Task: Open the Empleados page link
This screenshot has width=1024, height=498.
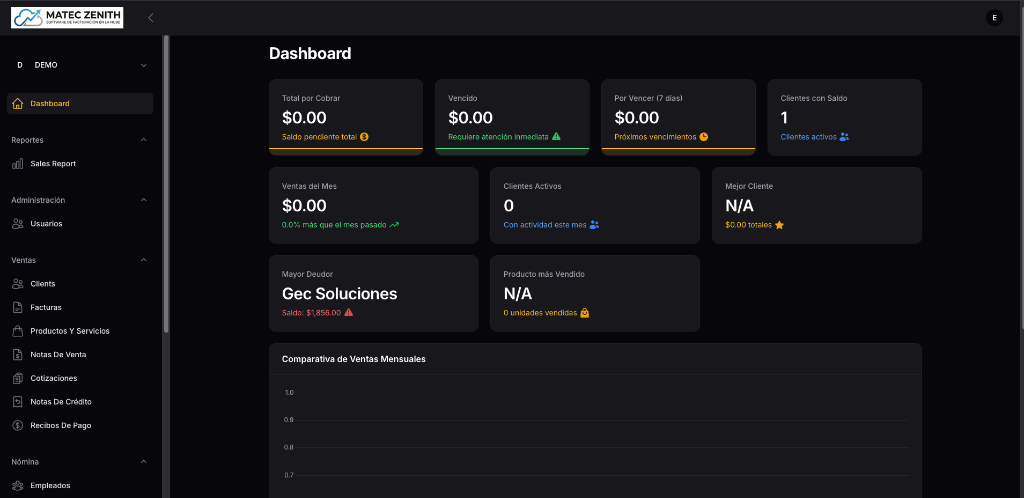Action: [50, 486]
